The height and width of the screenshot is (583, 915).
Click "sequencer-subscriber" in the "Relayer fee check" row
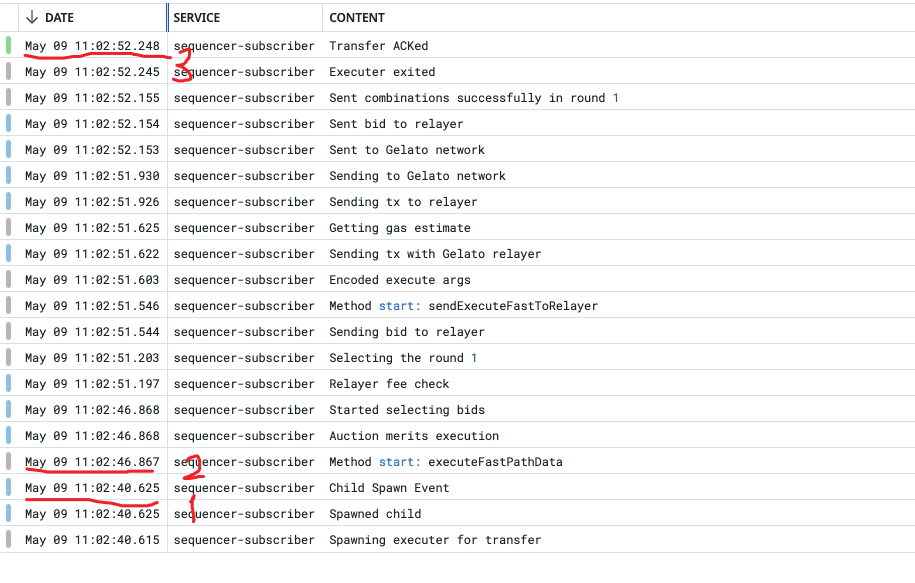[x=243, y=383]
